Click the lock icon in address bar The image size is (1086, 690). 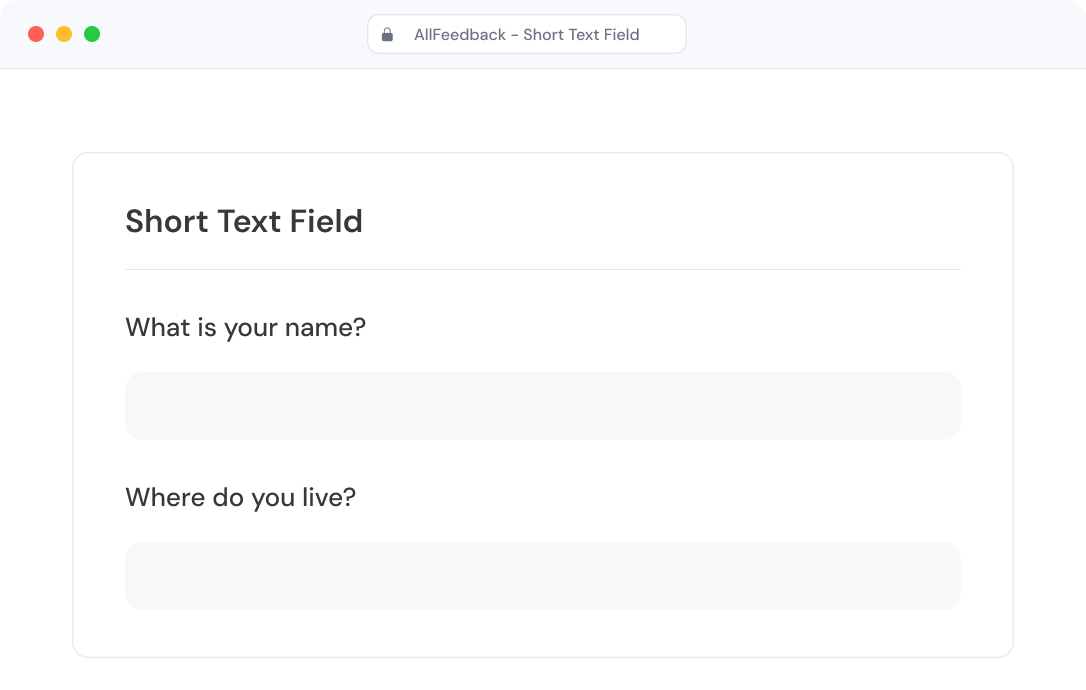(388, 35)
